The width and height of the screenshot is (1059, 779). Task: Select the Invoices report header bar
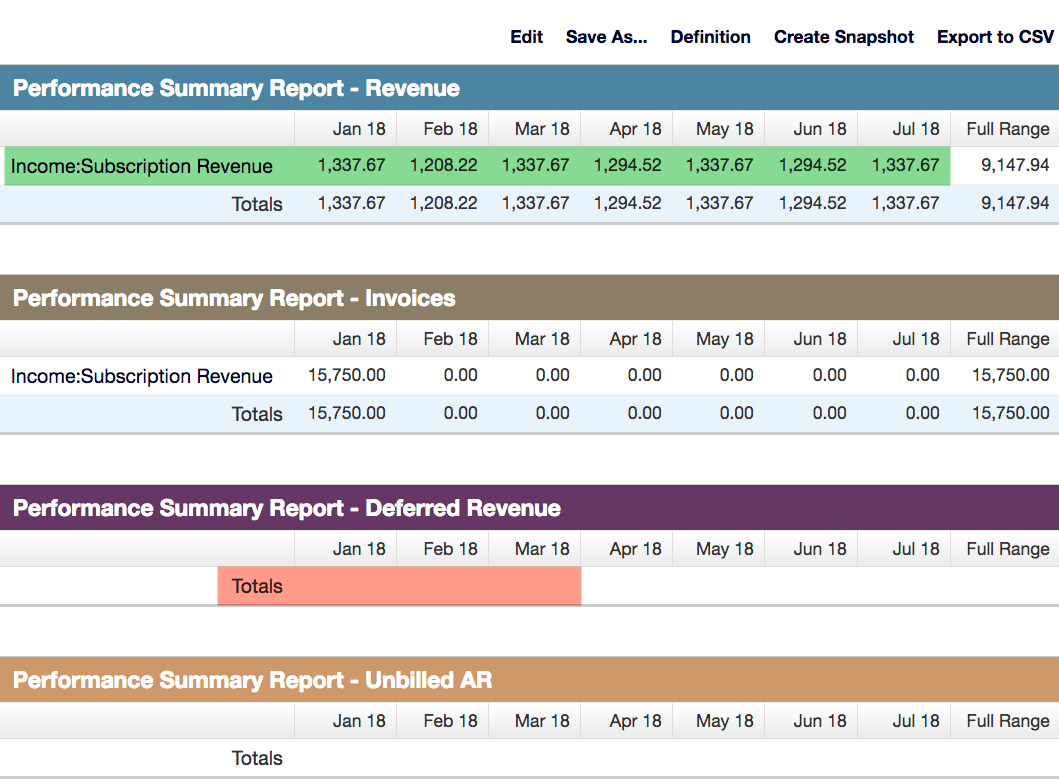(x=530, y=298)
